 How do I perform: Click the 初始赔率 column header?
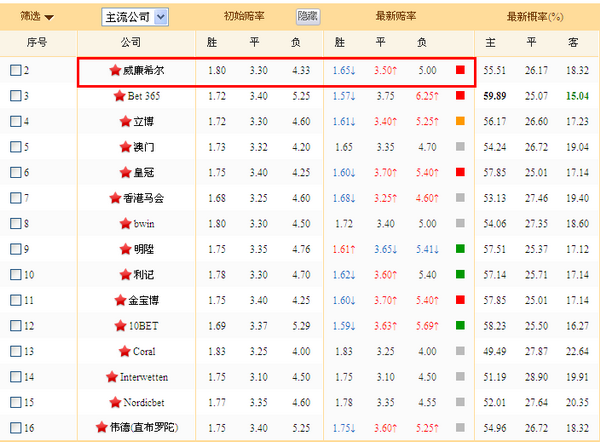point(247,17)
